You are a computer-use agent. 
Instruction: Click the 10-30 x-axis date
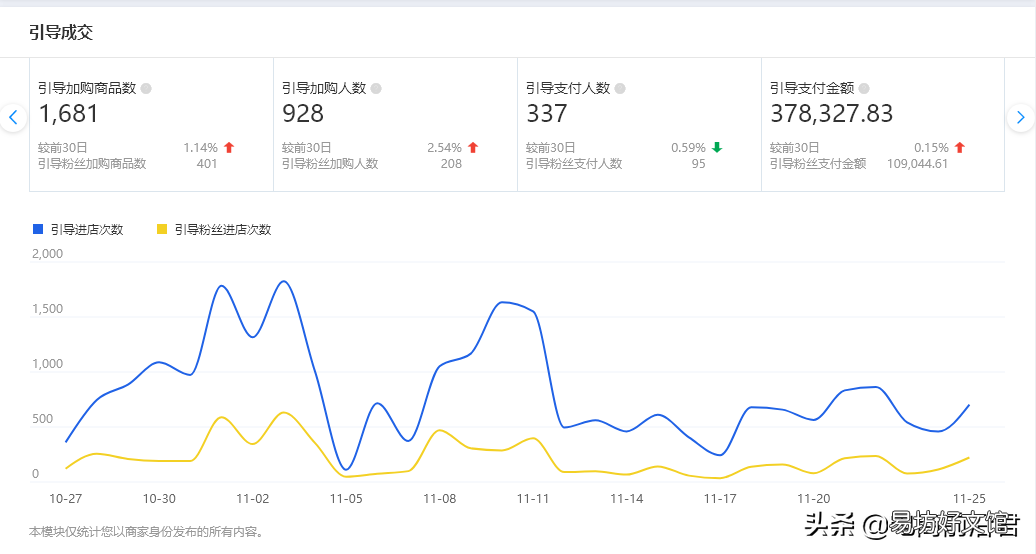click(159, 499)
